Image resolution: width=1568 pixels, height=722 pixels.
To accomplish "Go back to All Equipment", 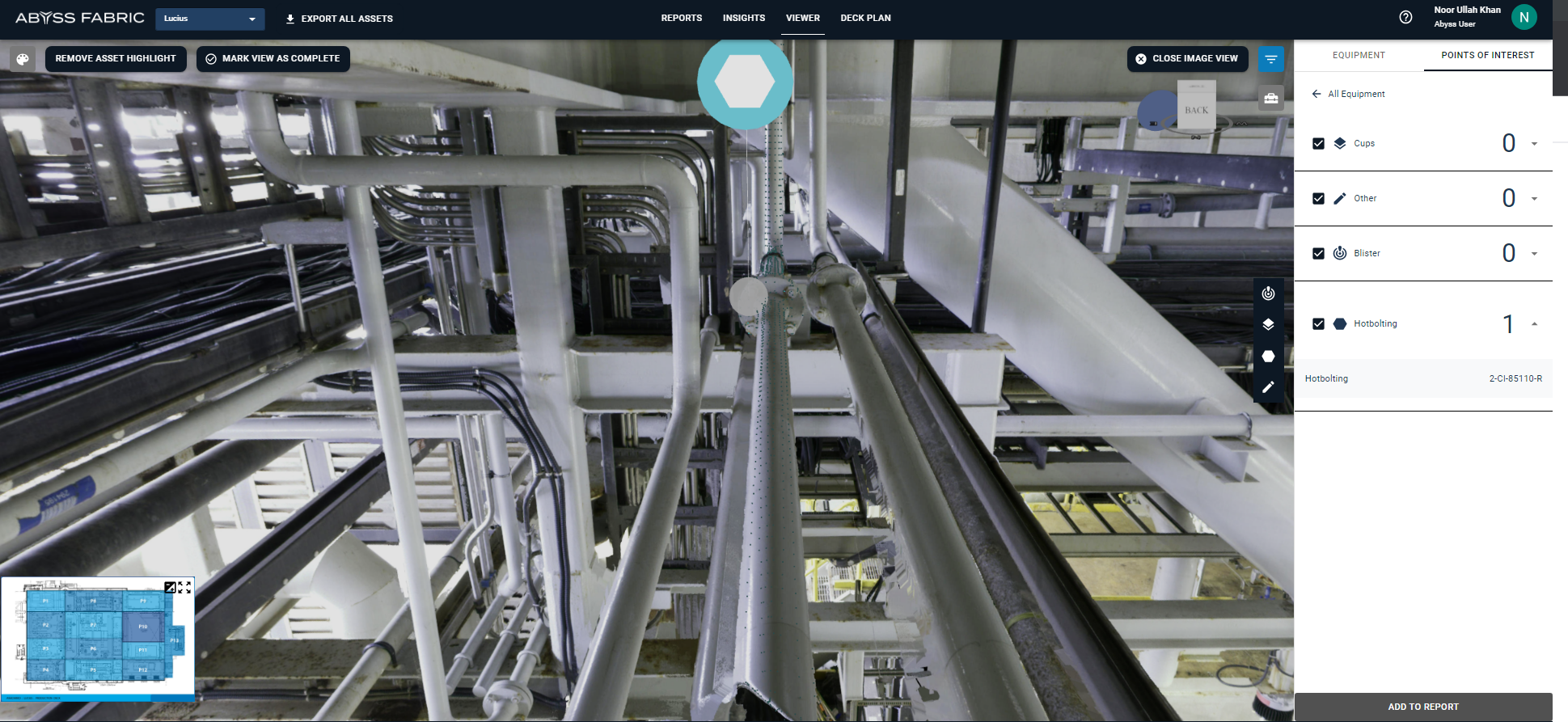I will point(1348,94).
